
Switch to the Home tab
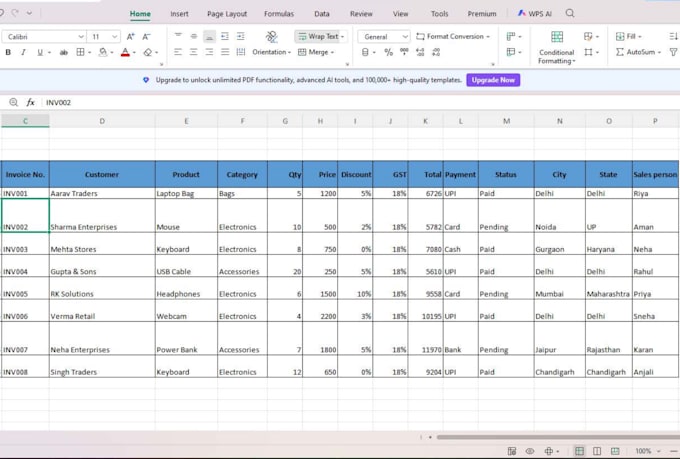(x=140, y=14)
